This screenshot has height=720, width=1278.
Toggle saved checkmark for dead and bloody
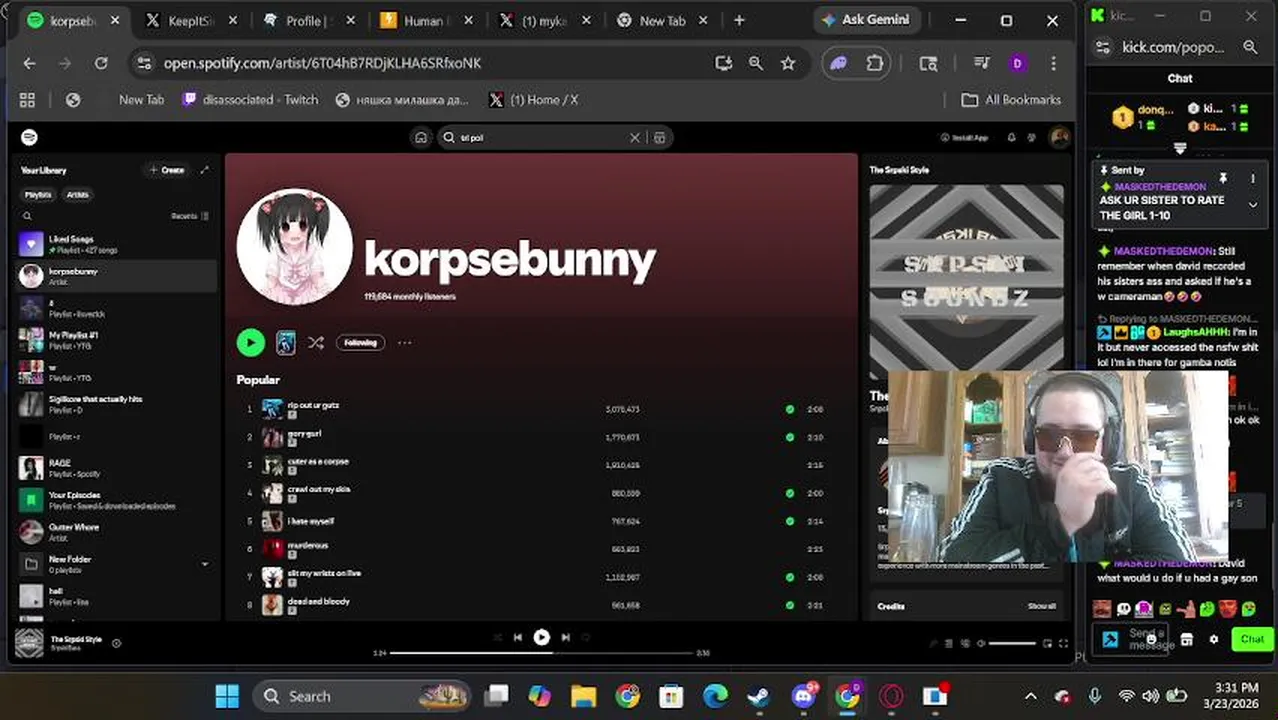click(x=790, y=605)
